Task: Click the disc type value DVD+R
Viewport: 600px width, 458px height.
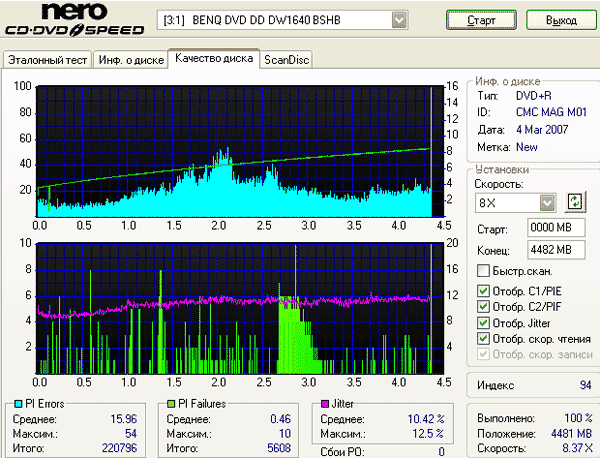Action: point(534,96)
